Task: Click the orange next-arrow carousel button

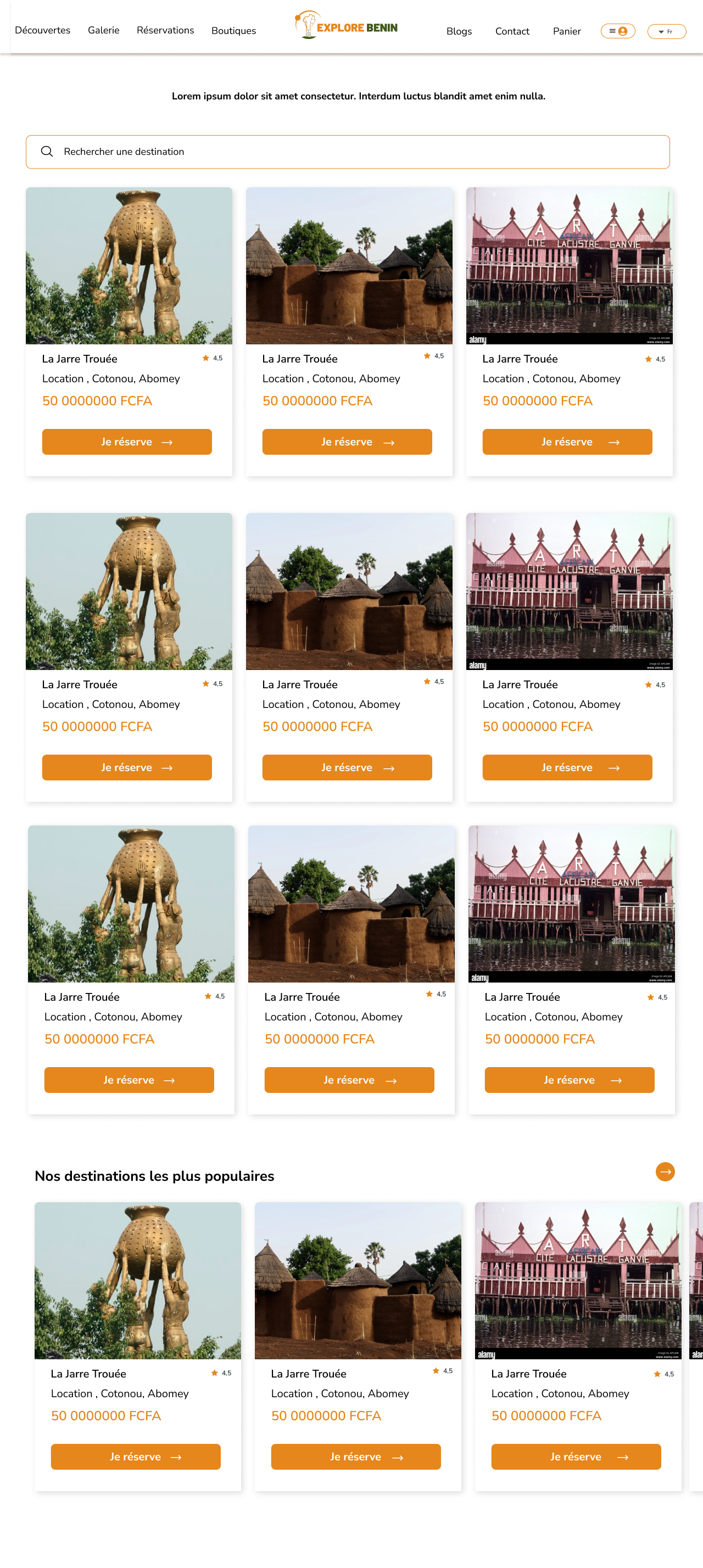Action: coord(665,1171)
